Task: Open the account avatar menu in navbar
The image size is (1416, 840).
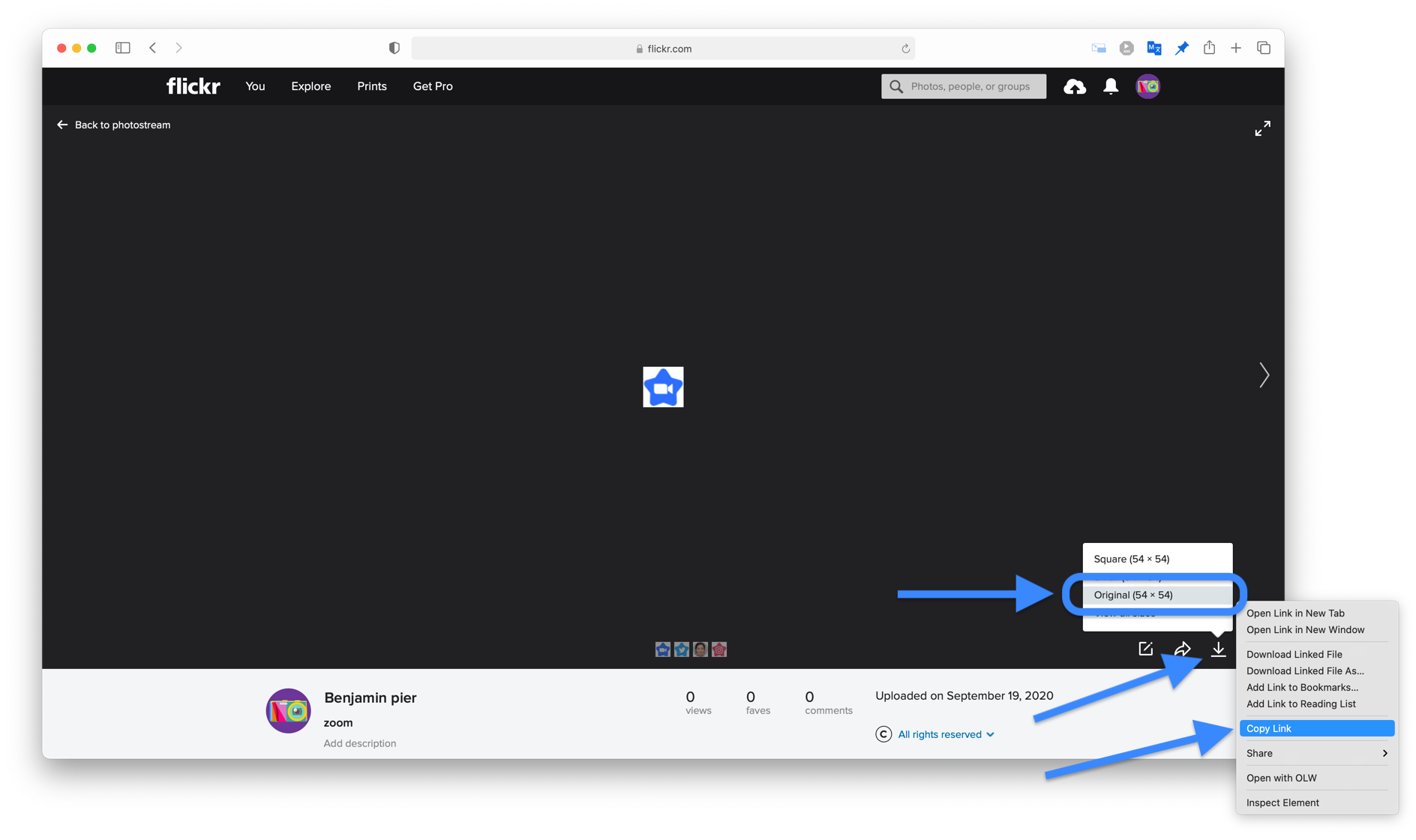Action: [1147, 86]
